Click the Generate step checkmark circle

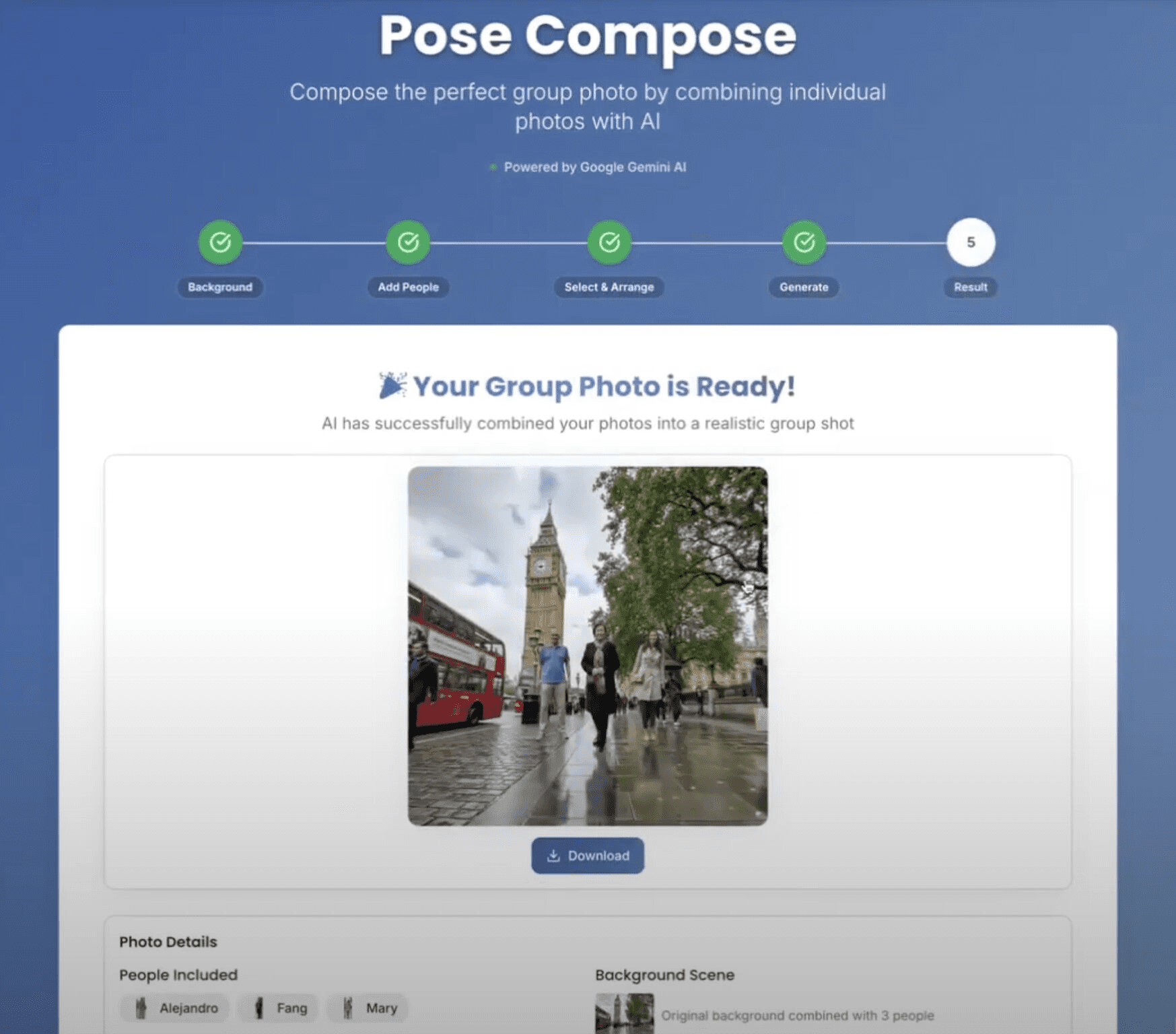[804, 242]
